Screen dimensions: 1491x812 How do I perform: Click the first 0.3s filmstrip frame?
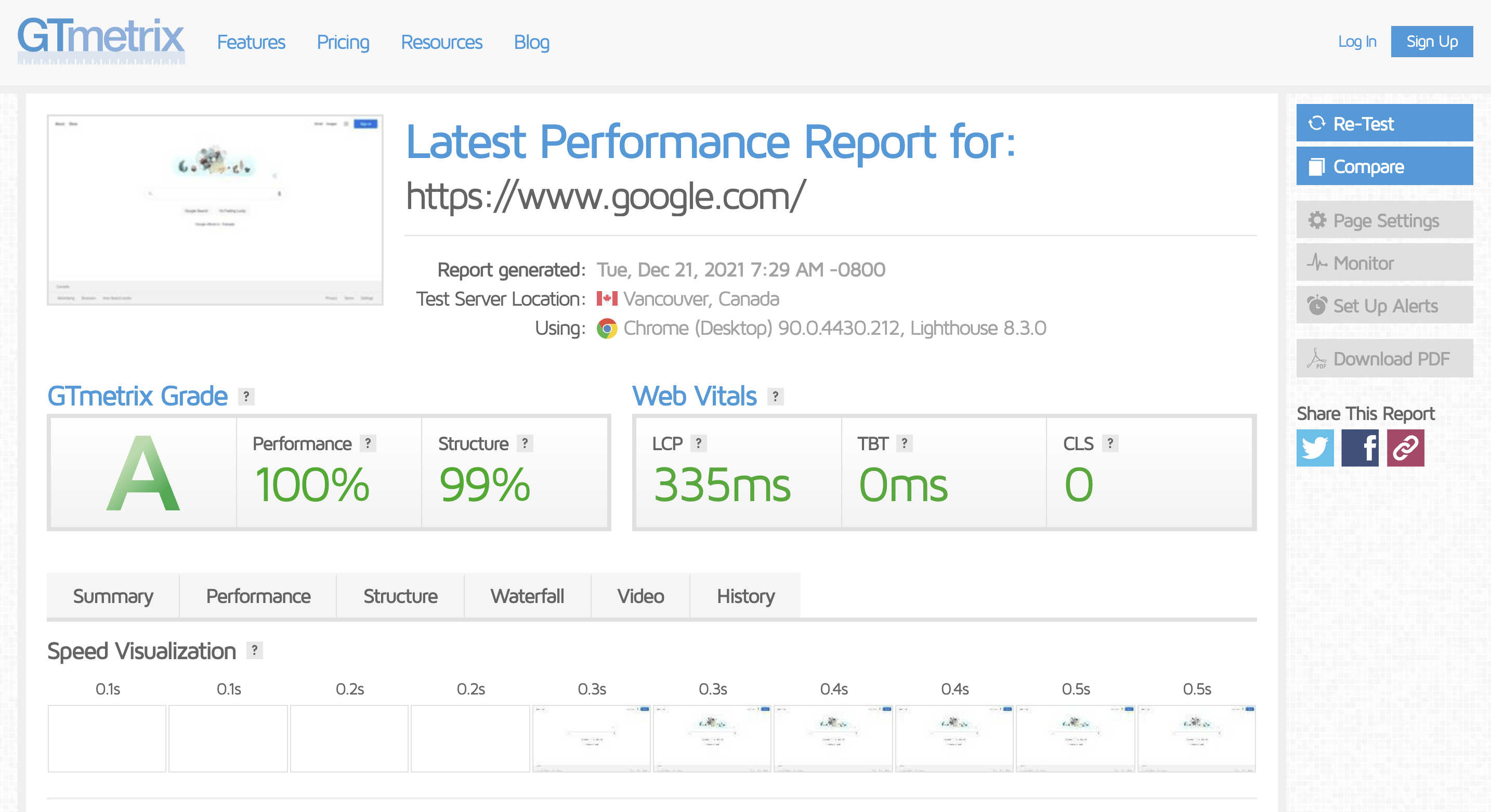click(592, 739)
